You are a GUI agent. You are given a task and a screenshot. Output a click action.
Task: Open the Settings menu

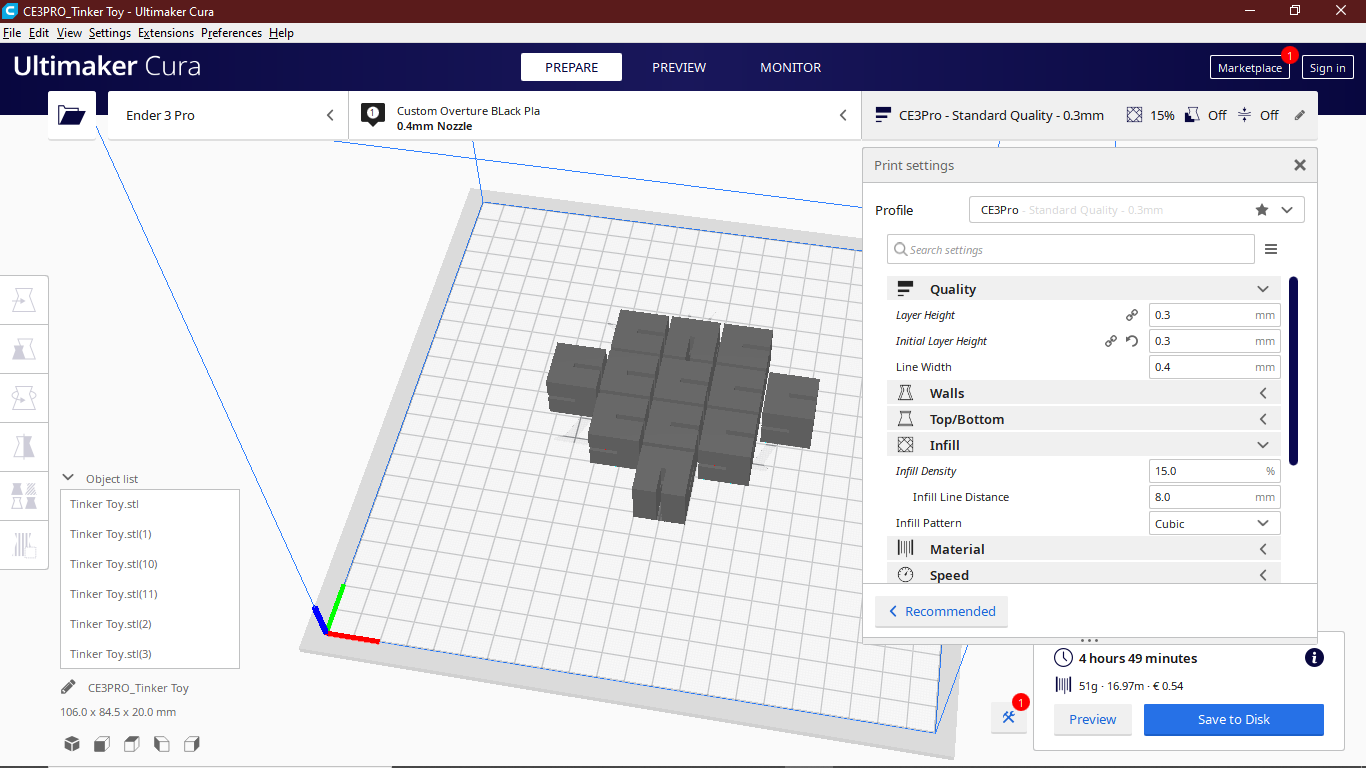tap(110, 33)
